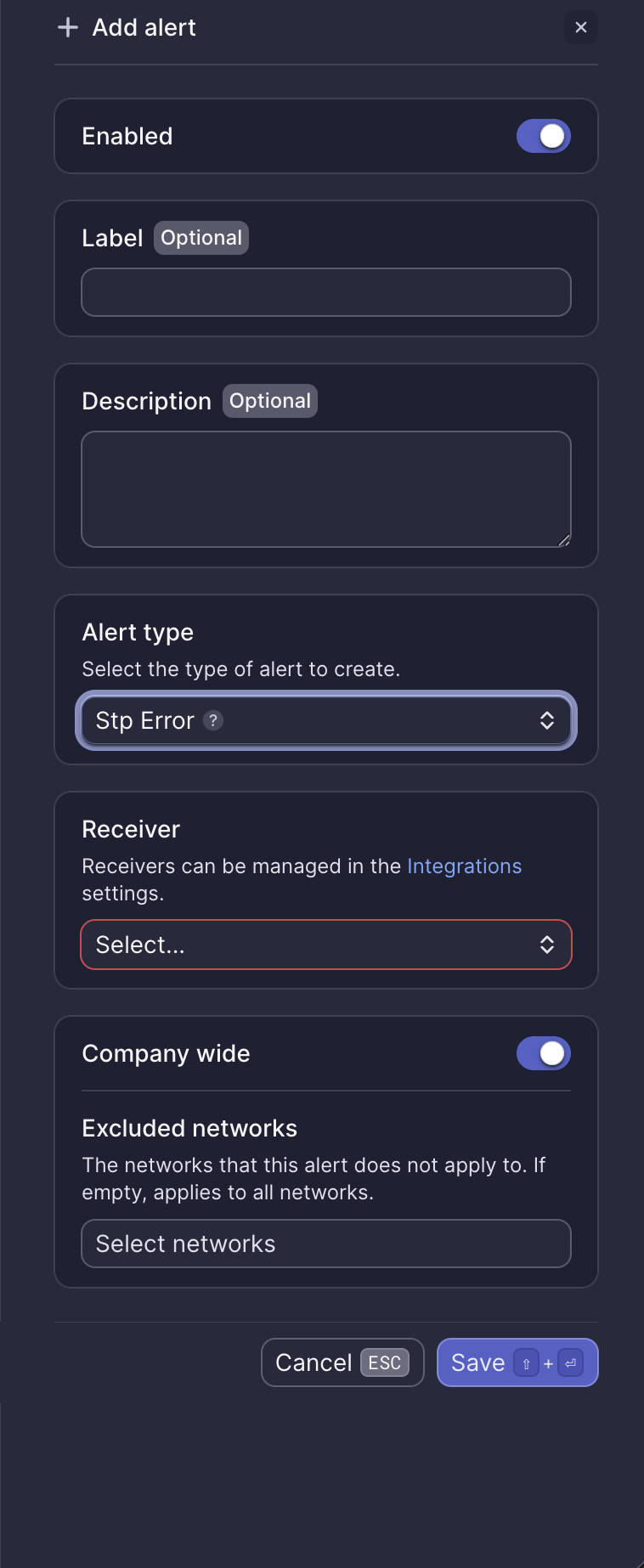
Task: Disable the Enabled toggle
Action: pyautogui.click(x=544, y=136)
